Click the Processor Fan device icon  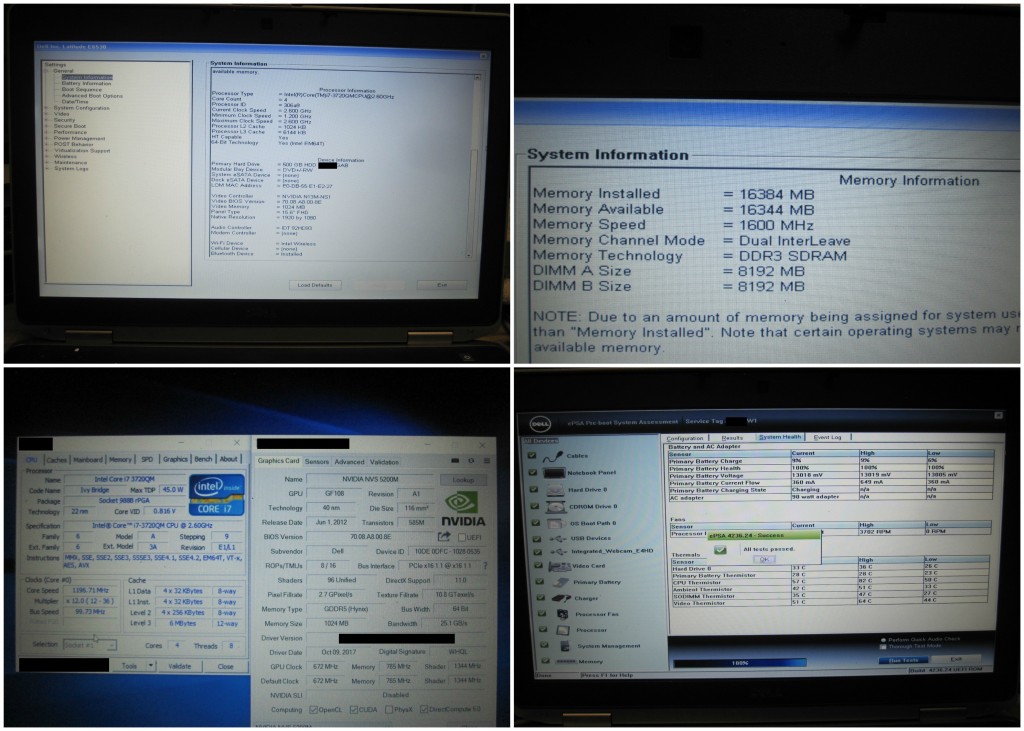pos(562,614)
